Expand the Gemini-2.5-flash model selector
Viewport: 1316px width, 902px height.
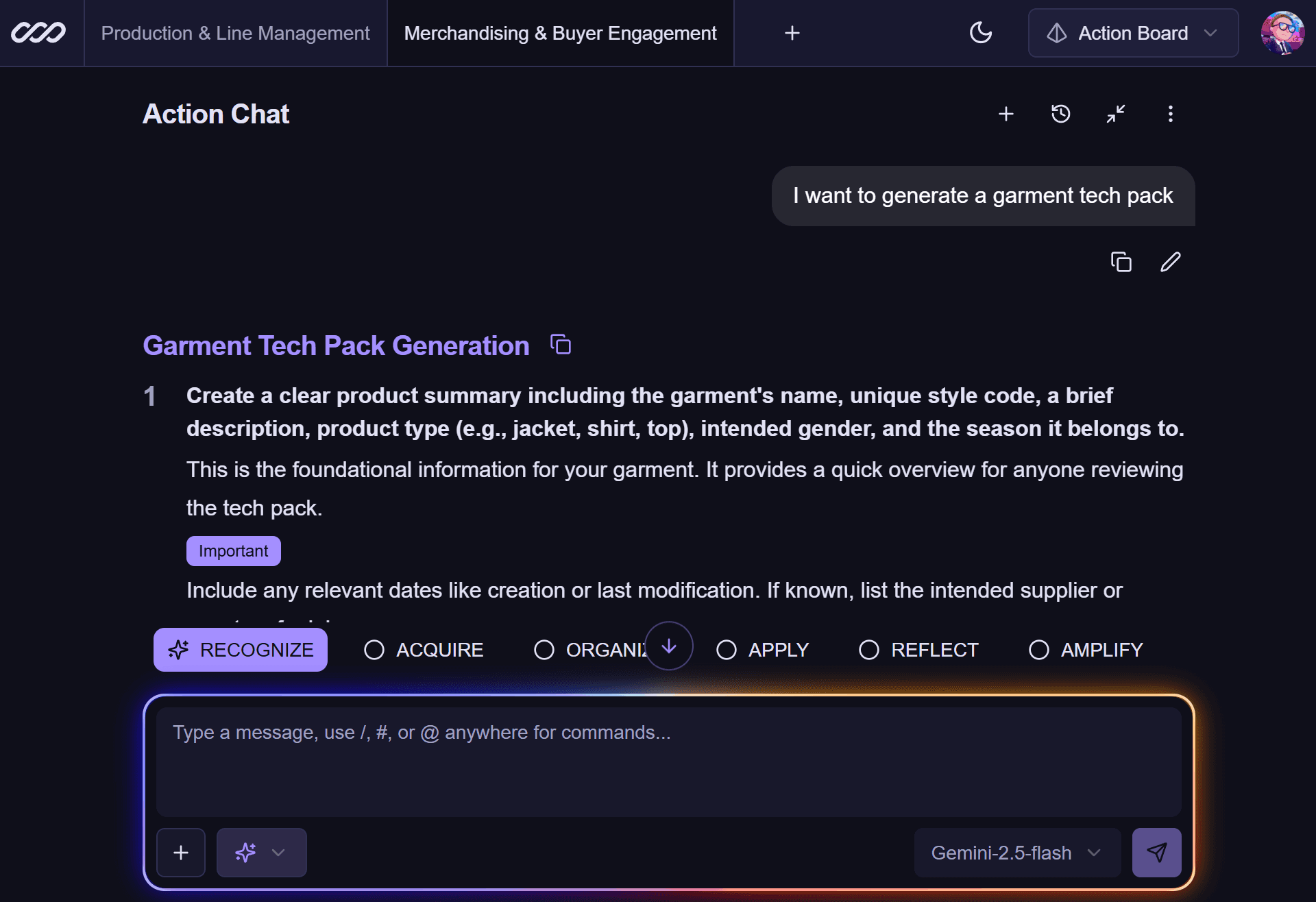click(x=1017, y=852)
